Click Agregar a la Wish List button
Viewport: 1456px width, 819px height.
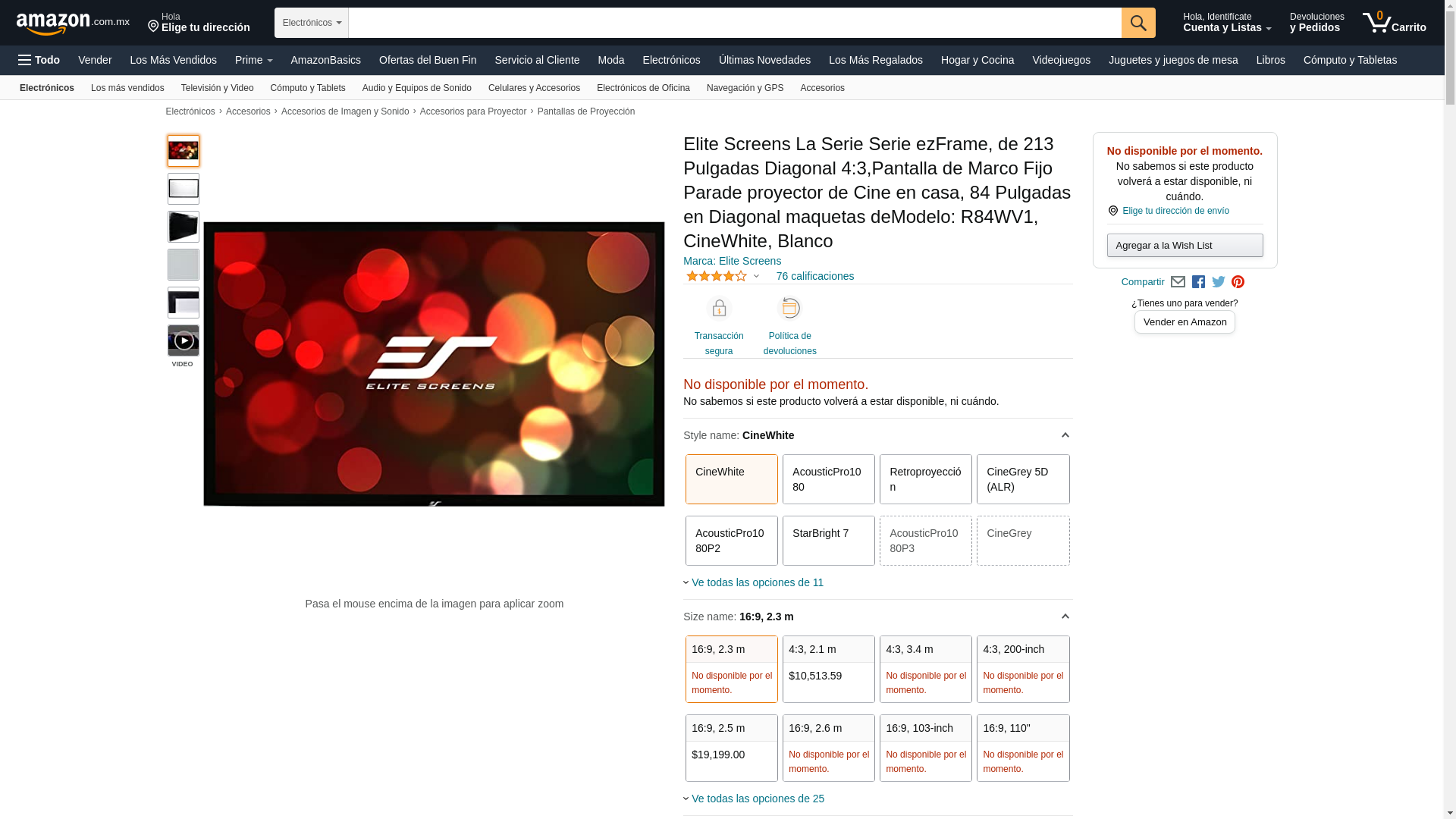[x=1184, y=245]
